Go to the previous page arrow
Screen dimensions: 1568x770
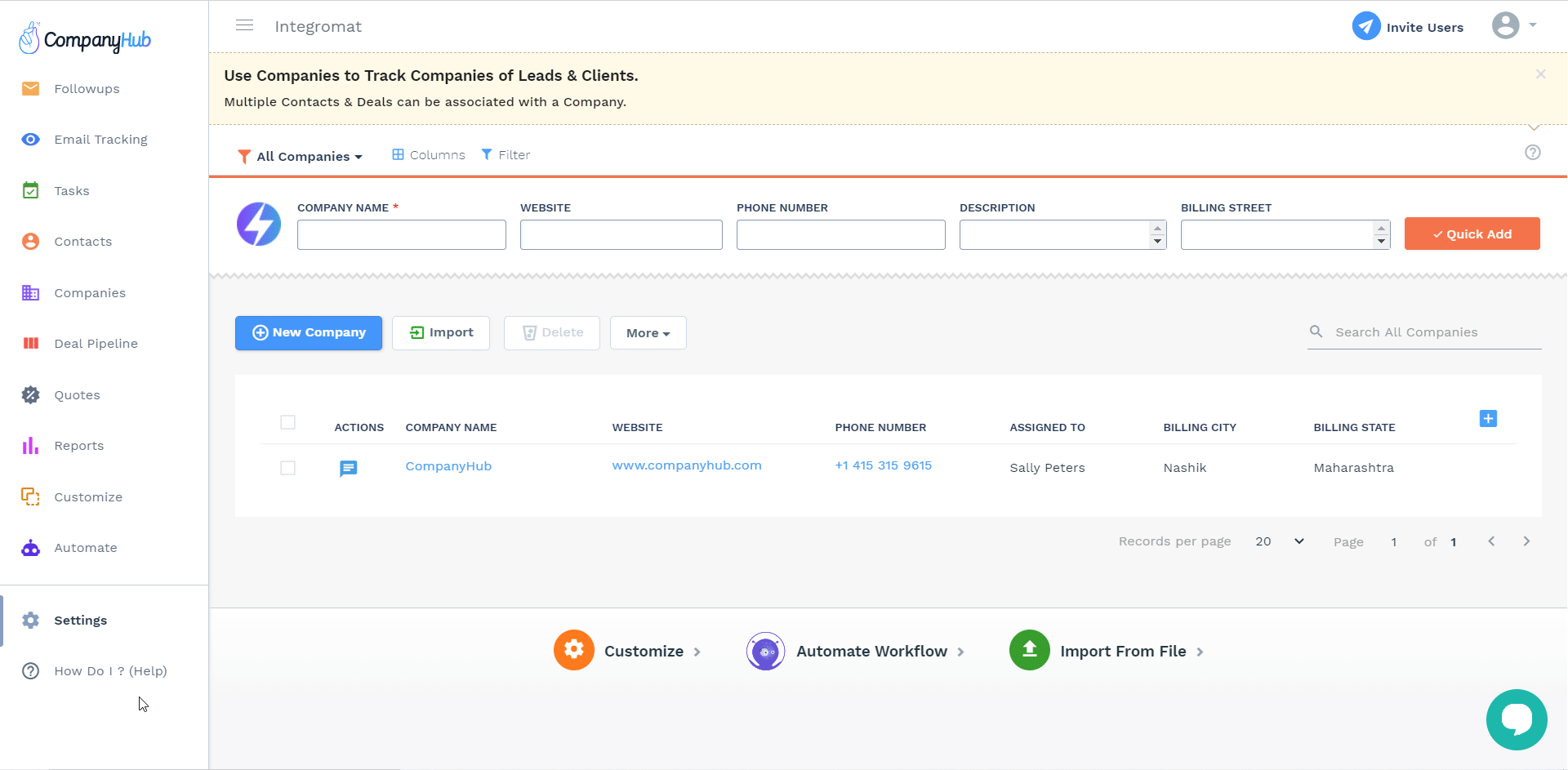click(1491, 541)
